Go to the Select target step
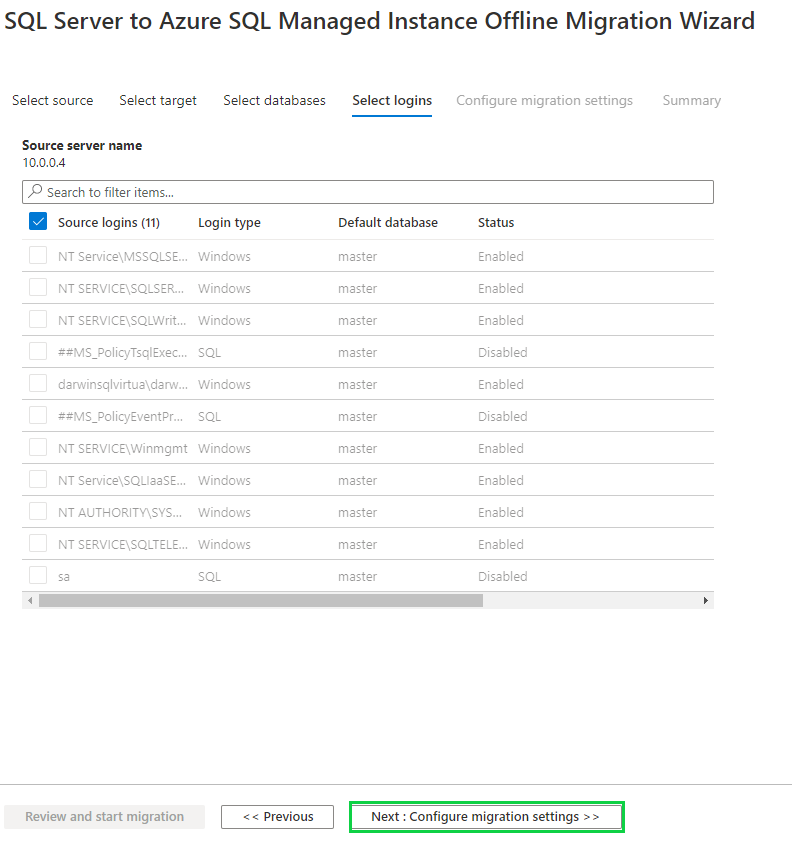This screenshot has height=841, width=792. [x=158, y=100]
